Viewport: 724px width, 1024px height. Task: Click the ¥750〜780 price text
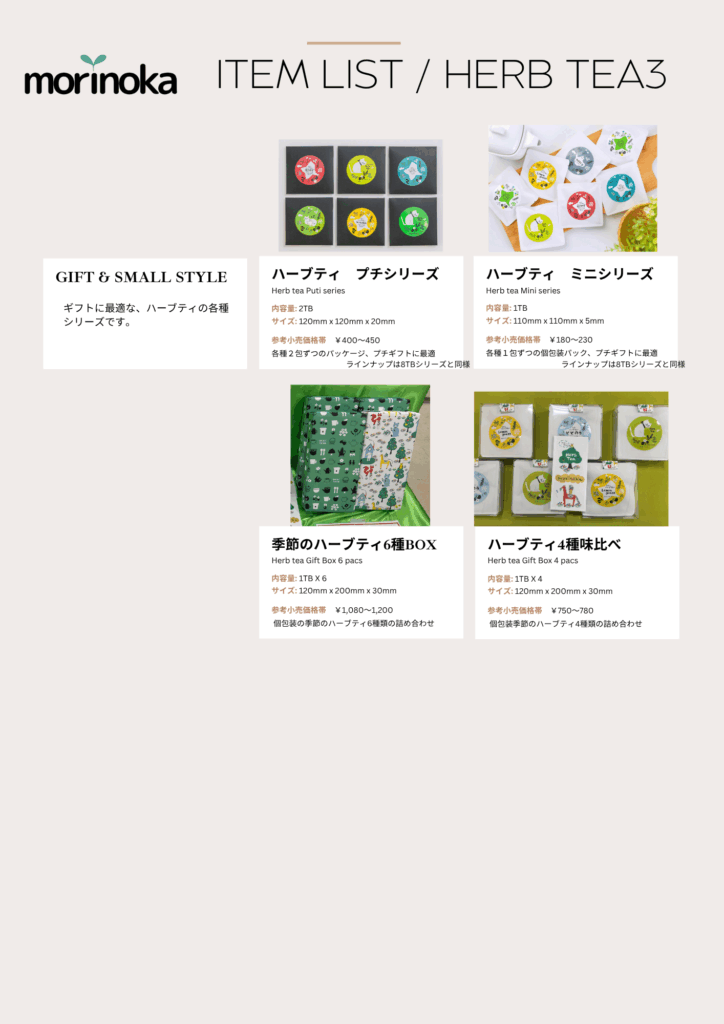pyautogui.click(x=573, y=611)
